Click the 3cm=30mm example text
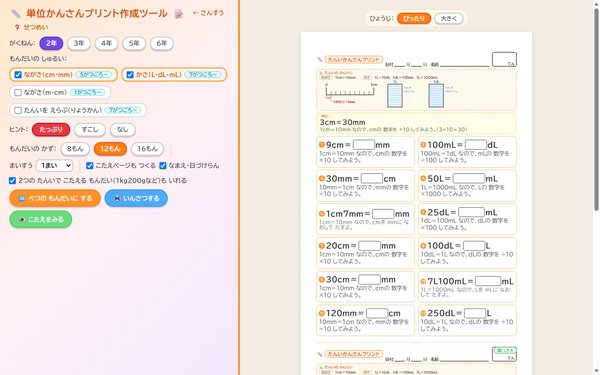Image resolution: width=600 pixels, height=375 pixels. tap(342, 122)
